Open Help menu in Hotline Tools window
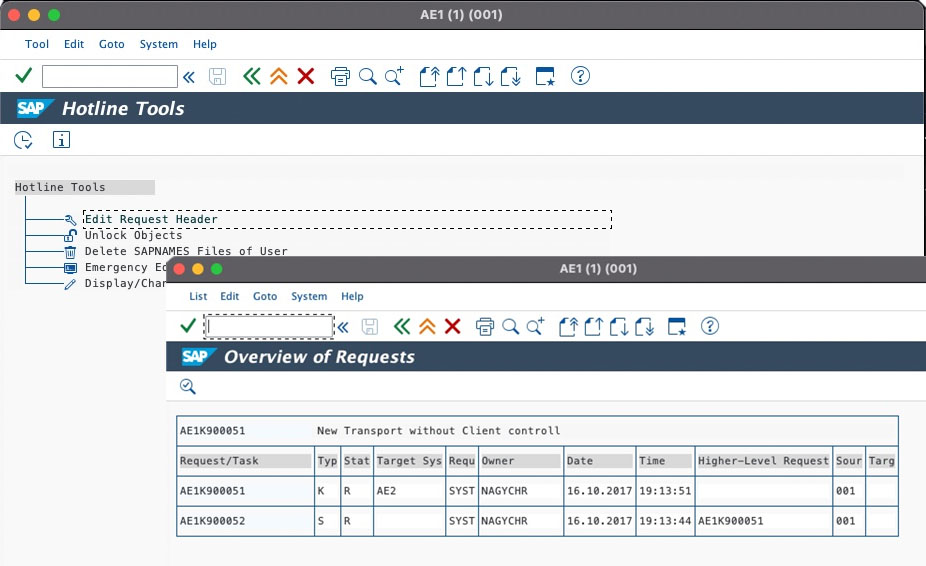This screenshot has height=566, width=926. click(204, 44)
